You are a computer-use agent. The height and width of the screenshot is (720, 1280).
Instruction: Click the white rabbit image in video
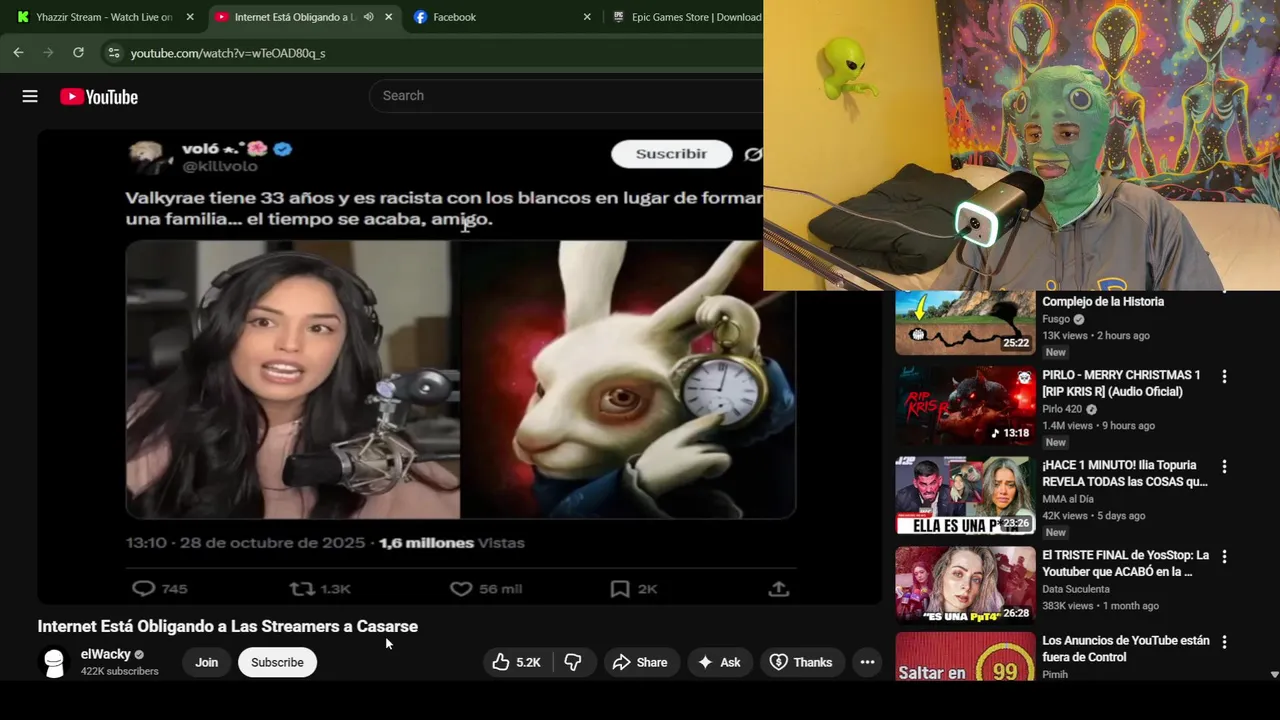(628, 379)
